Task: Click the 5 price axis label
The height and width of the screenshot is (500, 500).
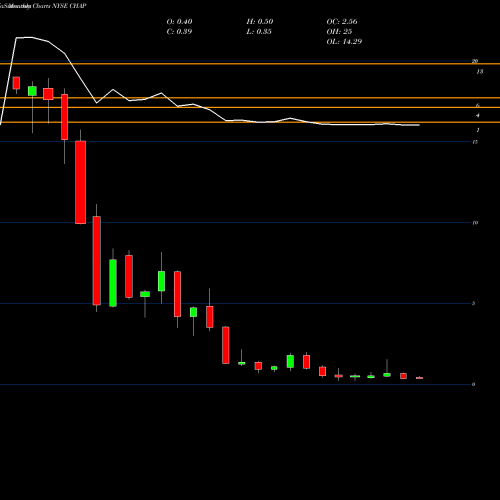Action: point(474,303)
